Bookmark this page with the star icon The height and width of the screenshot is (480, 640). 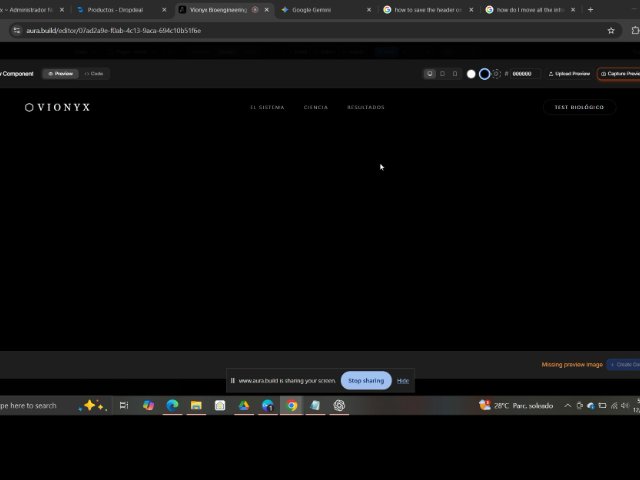611,30
